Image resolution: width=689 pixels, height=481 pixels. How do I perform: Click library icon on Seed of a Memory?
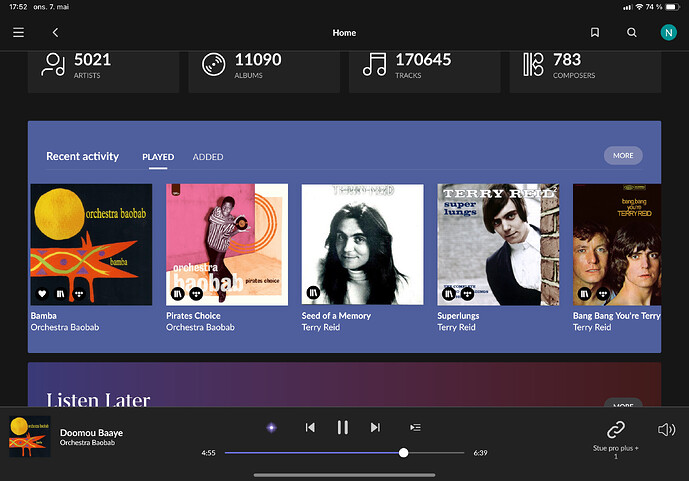pyautogui.click(x=313, y=293)
